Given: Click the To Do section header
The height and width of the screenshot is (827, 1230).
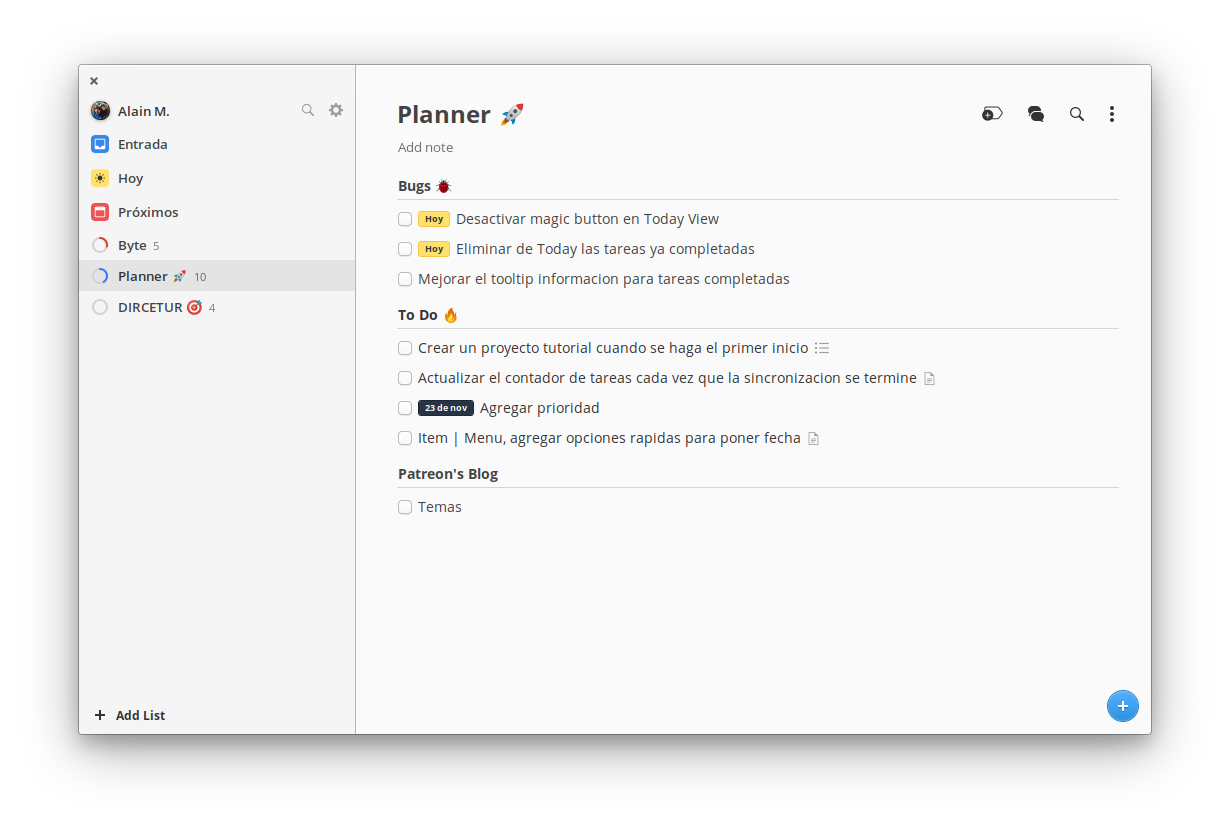Looking at the screenshot, I should (x=428, y=315).
